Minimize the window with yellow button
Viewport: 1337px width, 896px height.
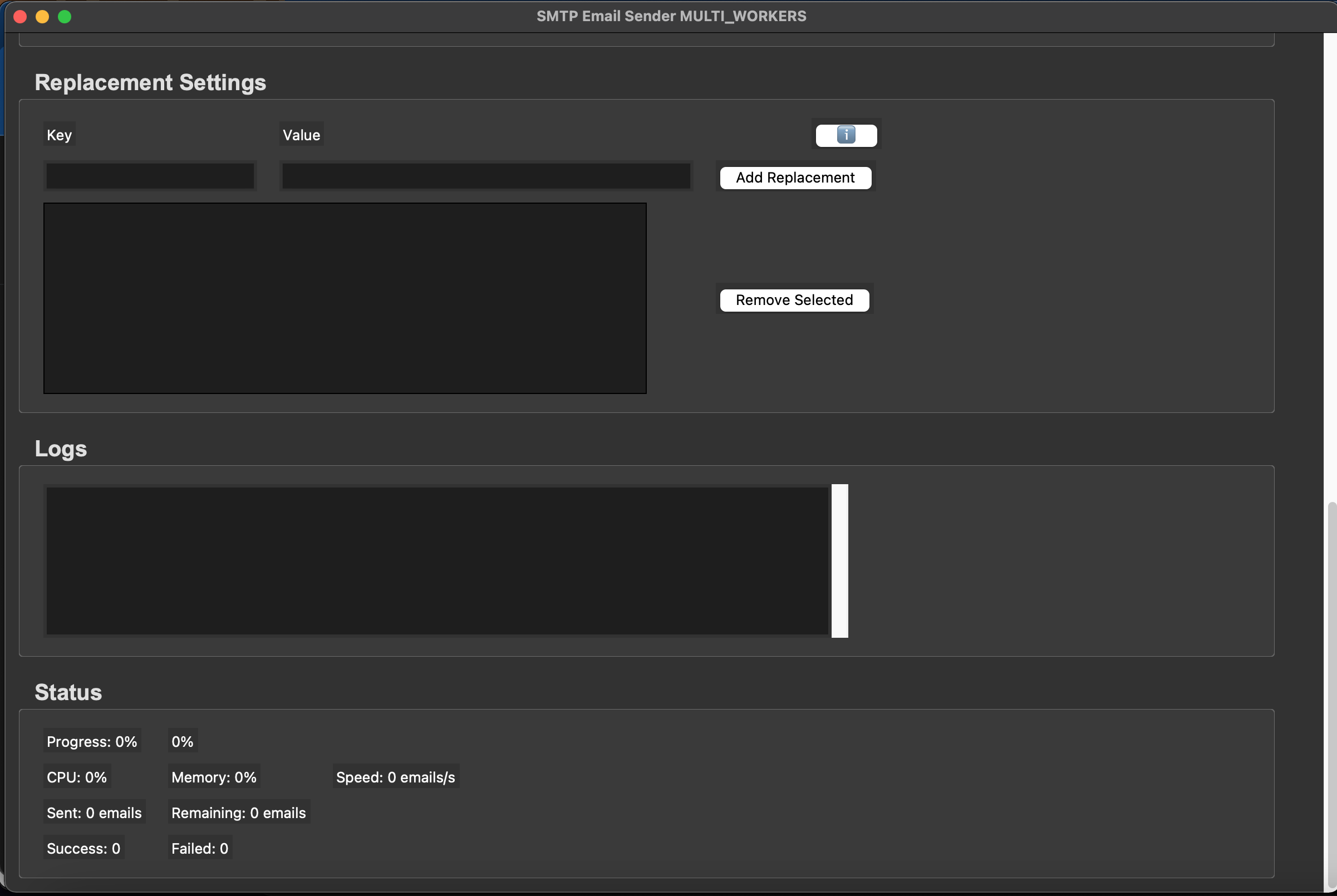pyautogui.click(x=42, y=17)
